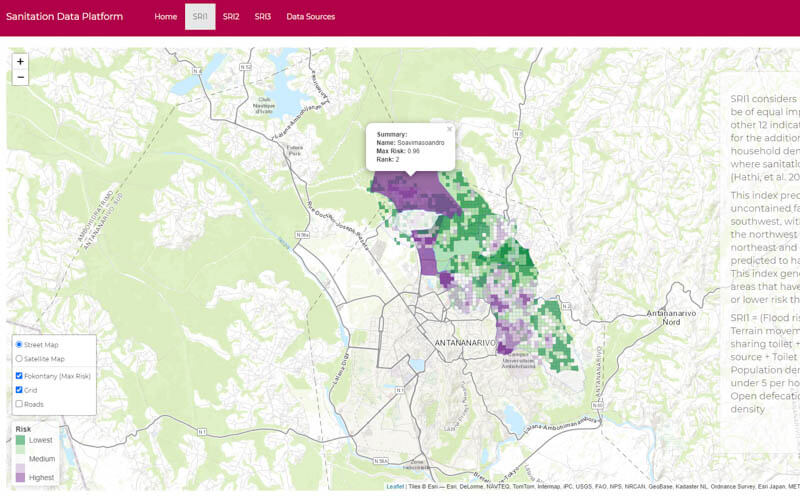The width and height of the screenshot is (800, 500).
Task: Enable the Roads overlay
Action: (x=19, y=404)
